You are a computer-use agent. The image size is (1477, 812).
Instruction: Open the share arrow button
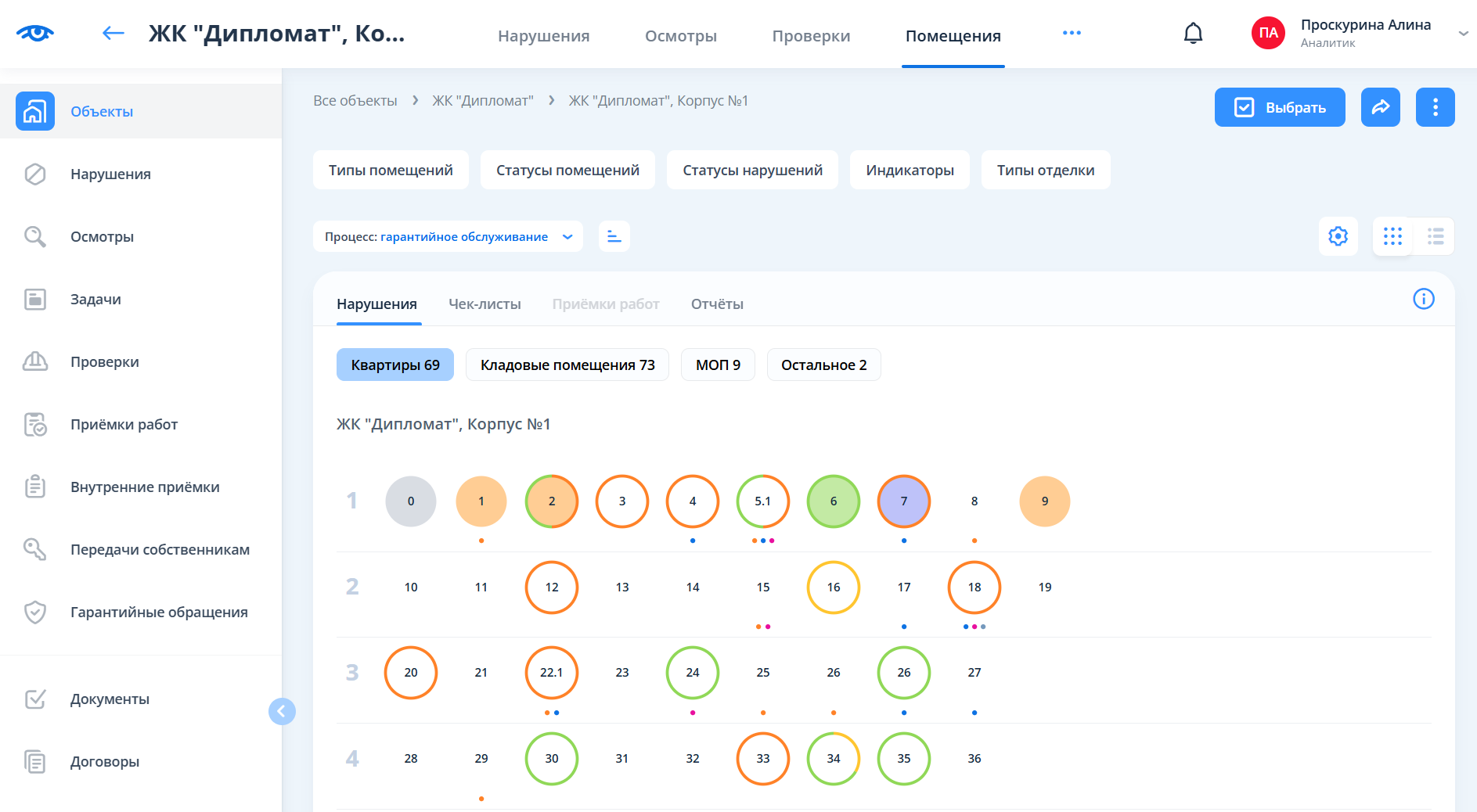tap(1380, 107)
